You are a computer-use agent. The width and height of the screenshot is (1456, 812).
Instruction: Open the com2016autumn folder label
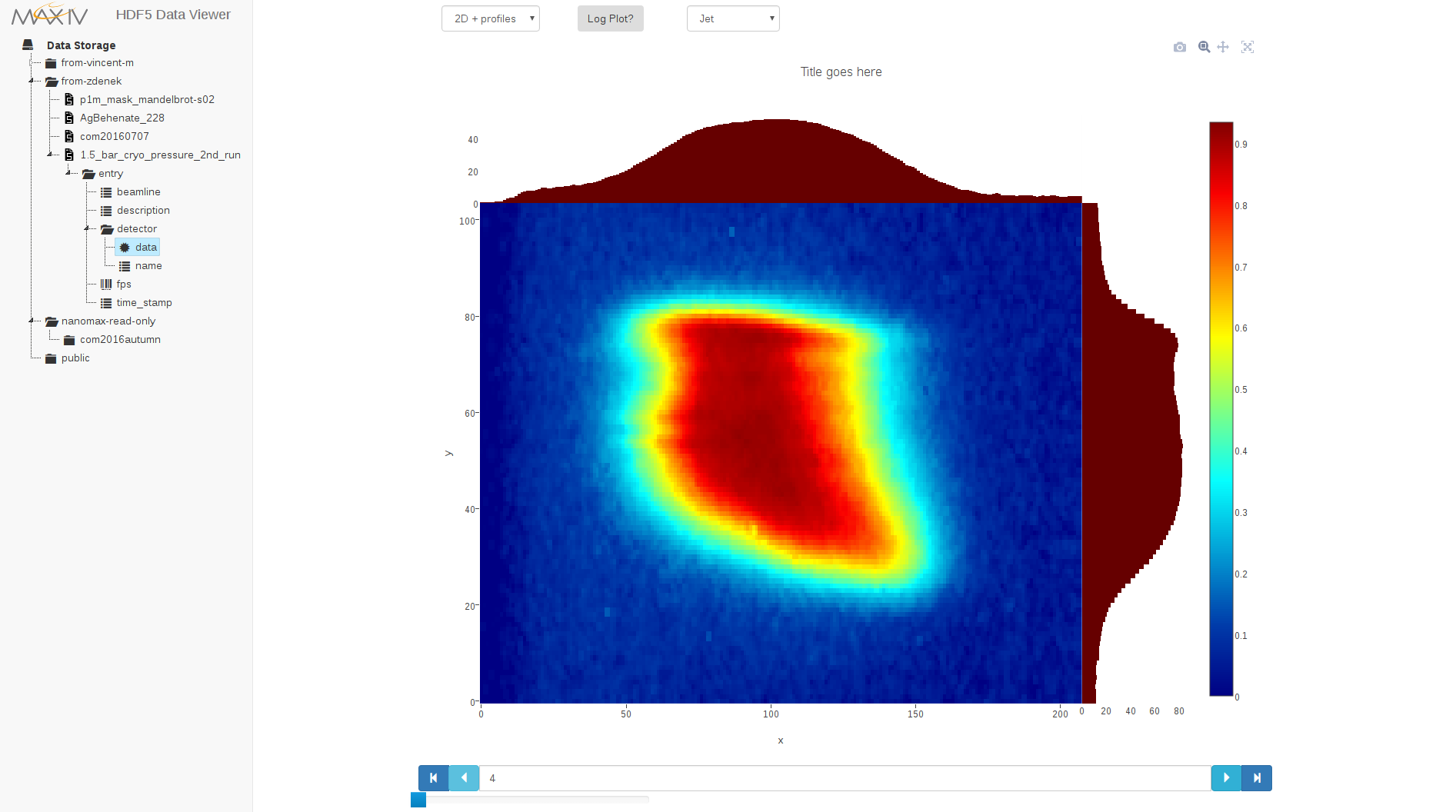click(120, 340)
